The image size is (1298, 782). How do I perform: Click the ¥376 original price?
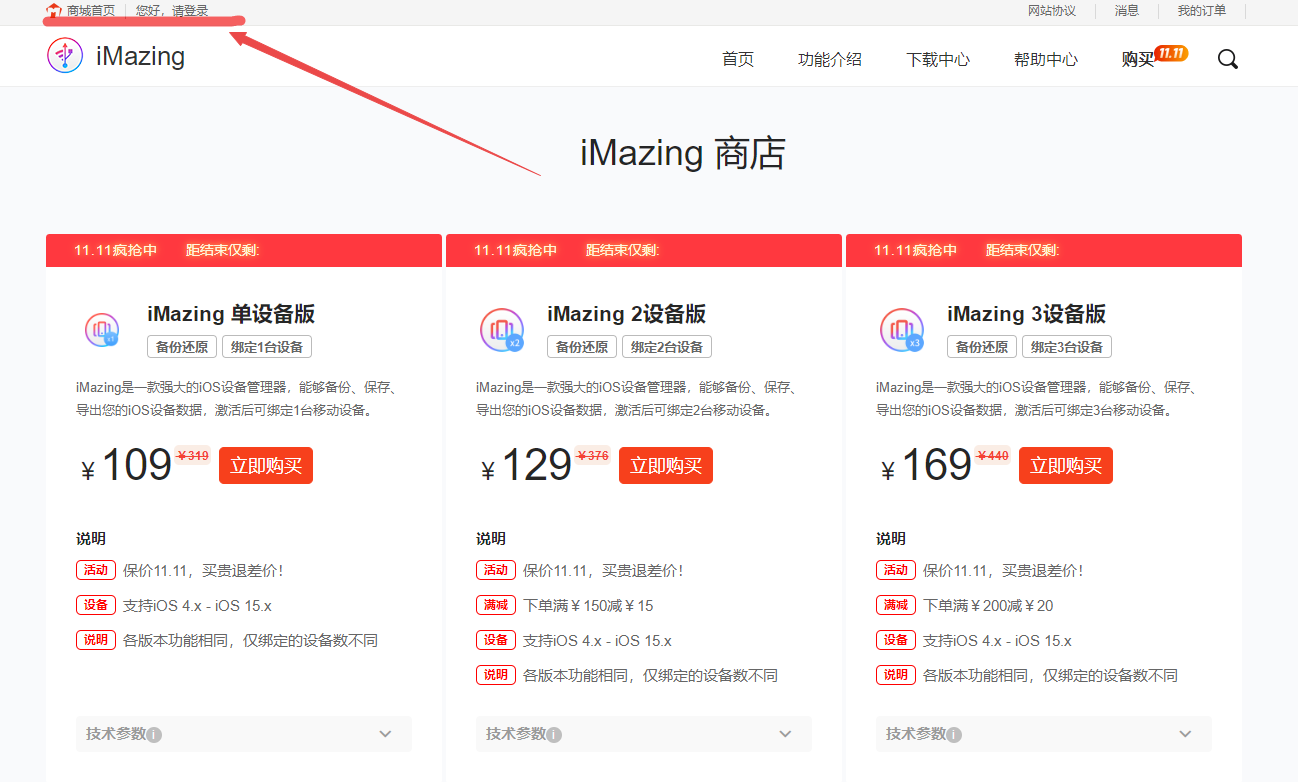click(x=592, y=456)
